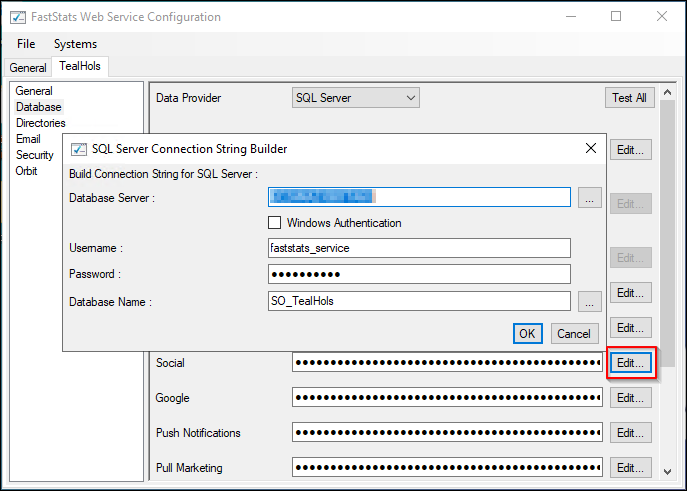Image resolution: width=687 pixels, height=491 pixels.
Task: Close the FastStats Web Service Configuration window
Action: [x=662, y=17]
